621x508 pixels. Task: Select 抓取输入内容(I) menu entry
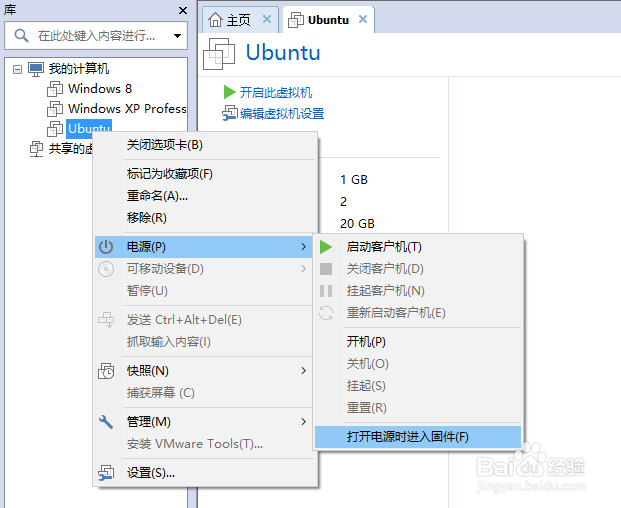[x=204, y=342]
